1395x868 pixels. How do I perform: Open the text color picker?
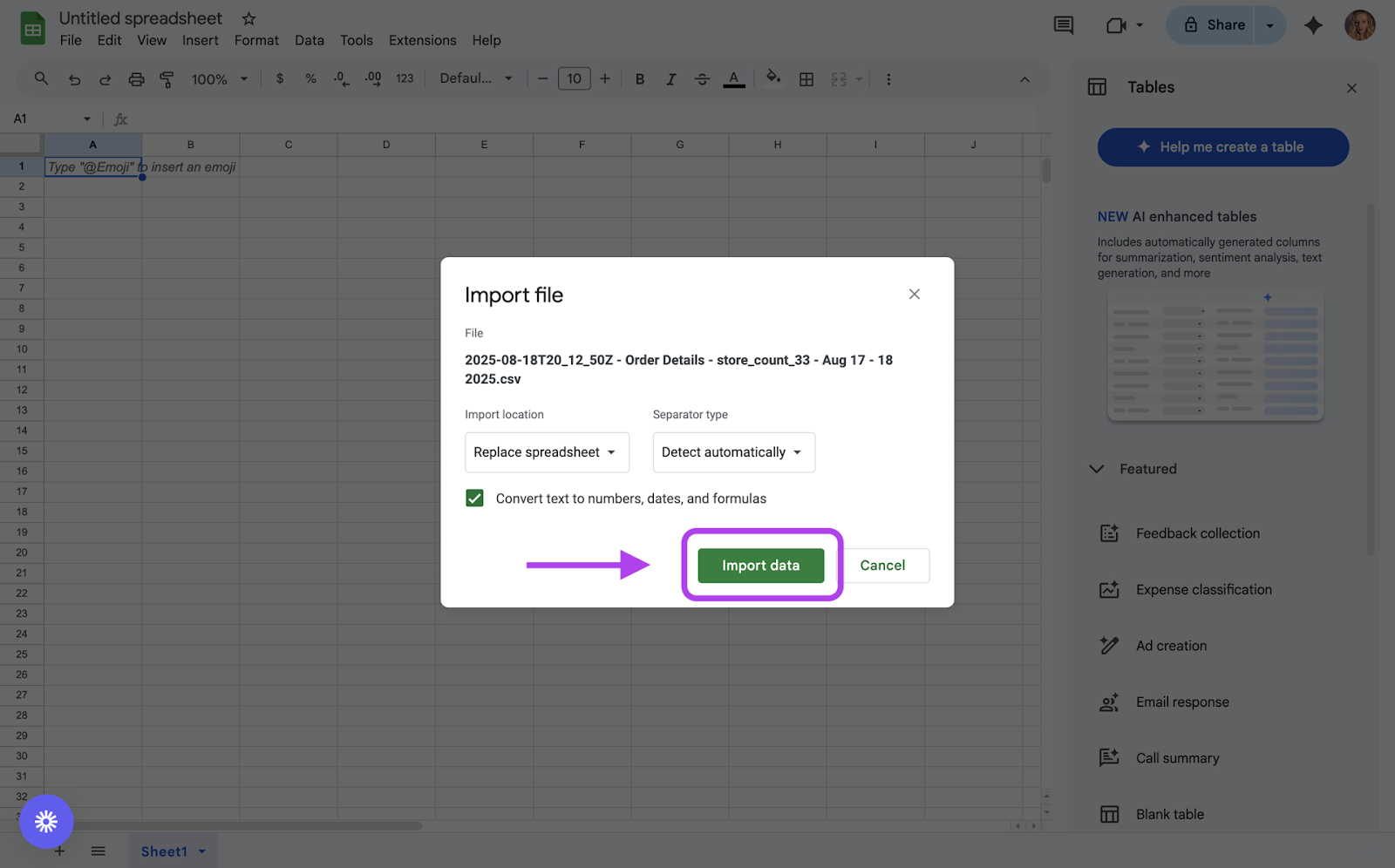pos(734,79)
